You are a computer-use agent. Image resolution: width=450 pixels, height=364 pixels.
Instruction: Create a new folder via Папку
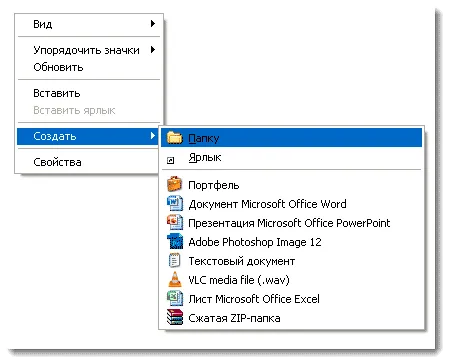point(291,138)
